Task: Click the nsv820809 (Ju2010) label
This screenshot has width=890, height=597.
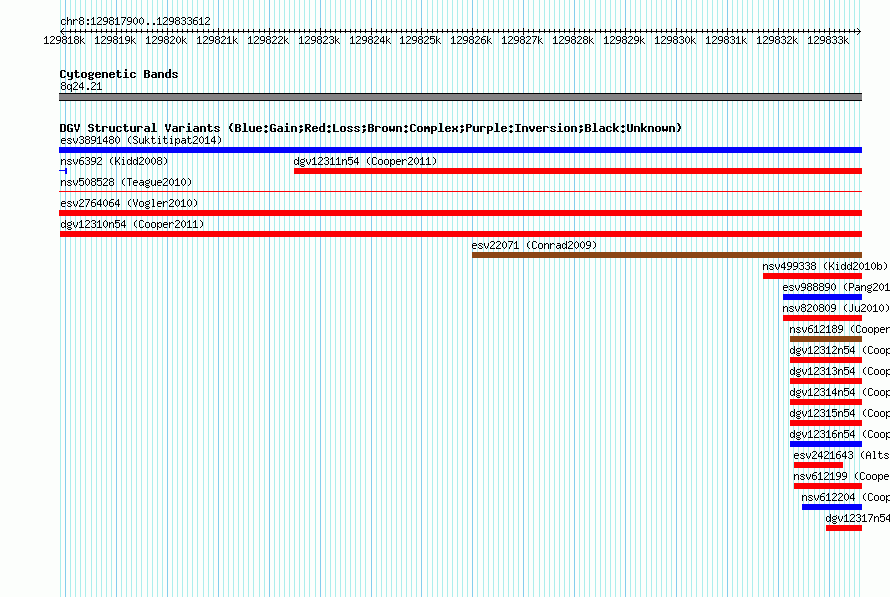Action: click(x=836, y=308)
